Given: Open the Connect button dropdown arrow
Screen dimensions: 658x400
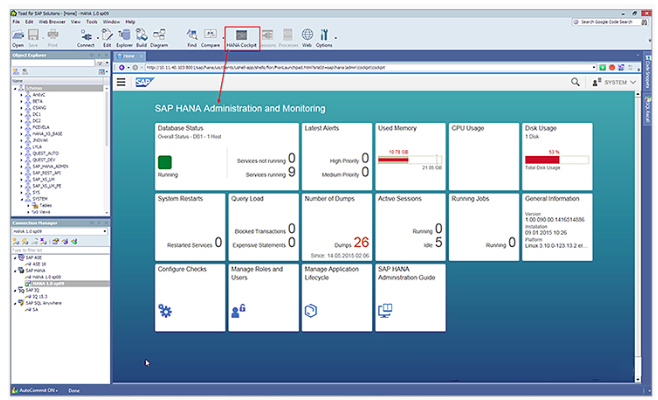Looking at the screenshot, I should (98, 37).
